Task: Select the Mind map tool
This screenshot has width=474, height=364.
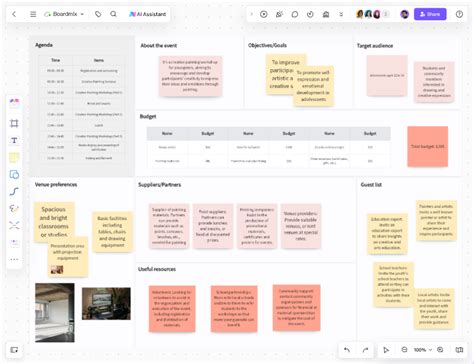Action: (x=14, y=225)
